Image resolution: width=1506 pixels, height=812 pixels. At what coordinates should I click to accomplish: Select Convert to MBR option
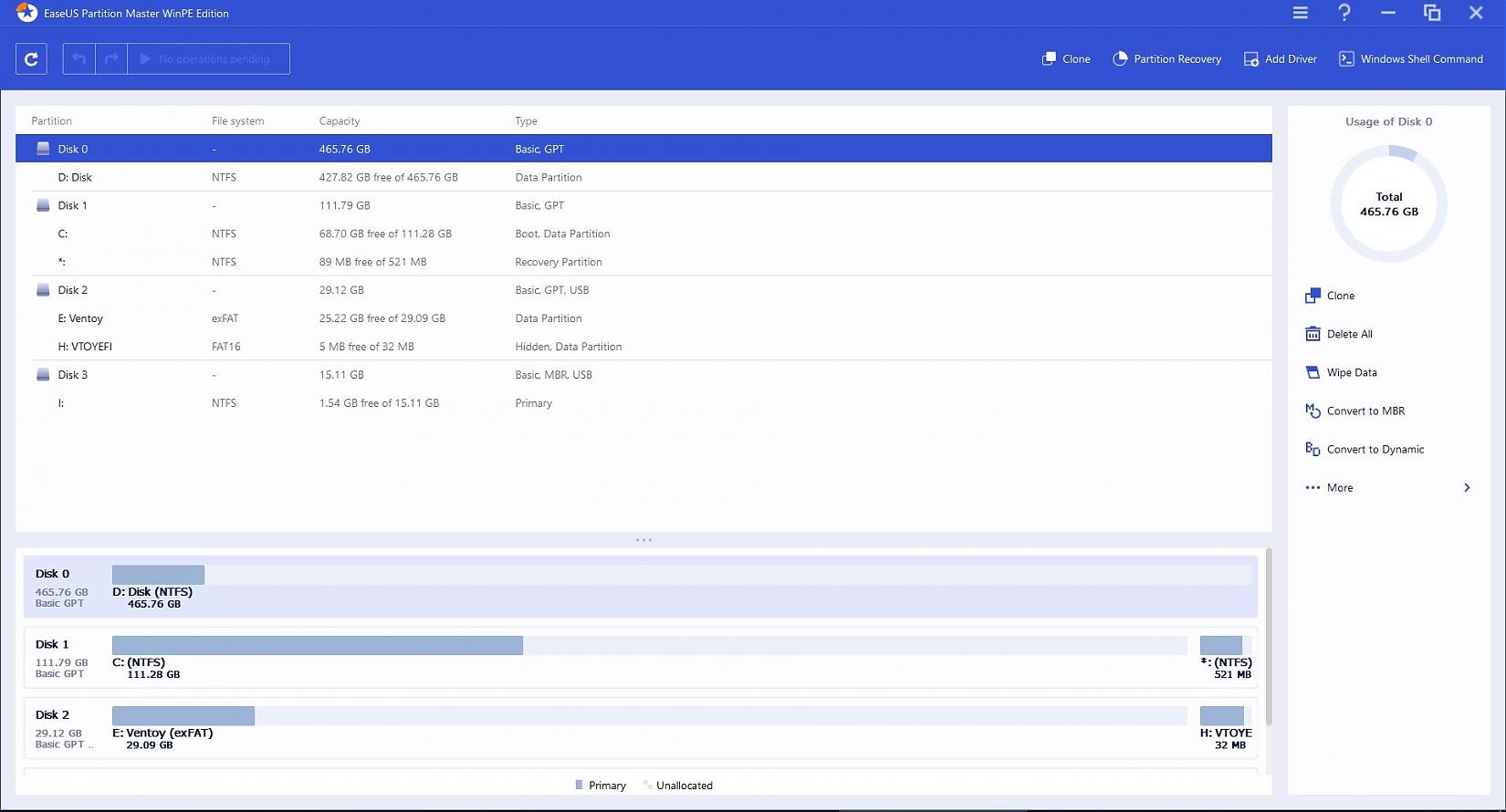[x=1354, y=411]
